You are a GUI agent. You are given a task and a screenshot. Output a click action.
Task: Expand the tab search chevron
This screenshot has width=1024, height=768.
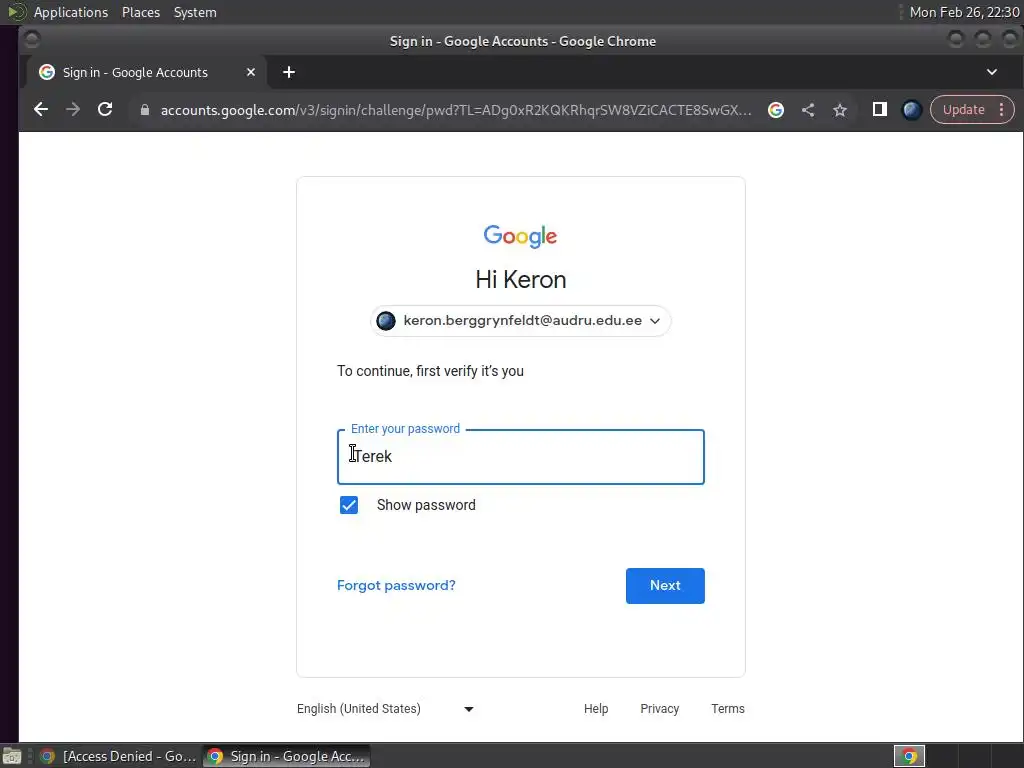pyautogui.click(x=991, y=72)
